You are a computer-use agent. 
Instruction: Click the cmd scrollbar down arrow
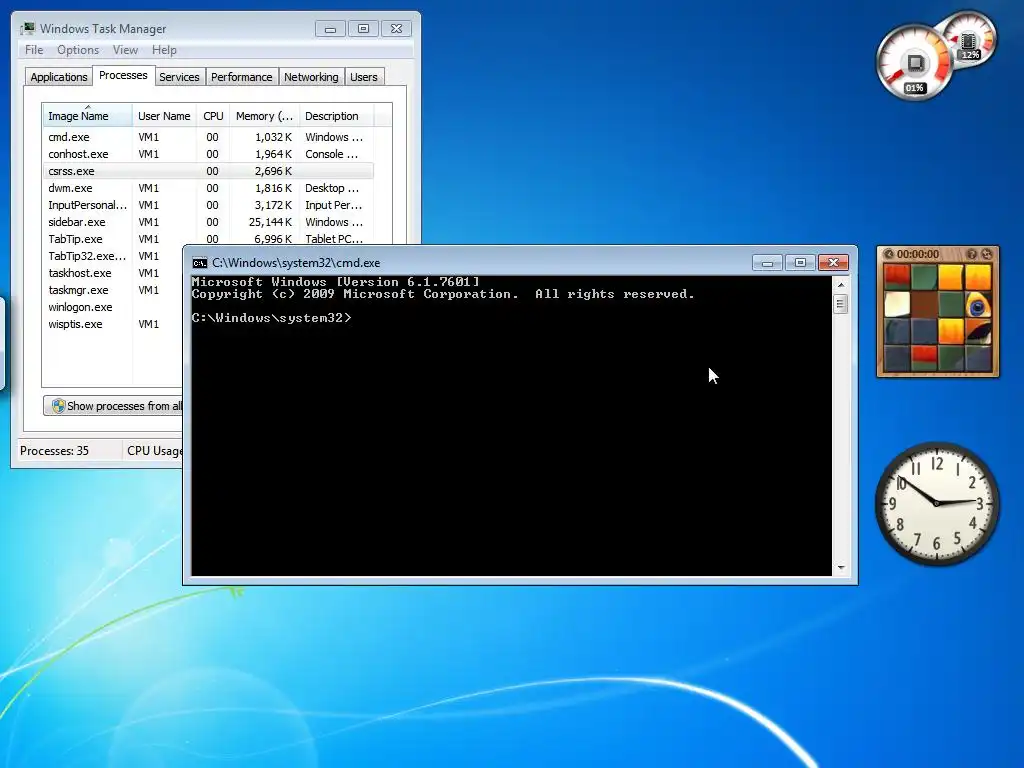pos(840,568)
